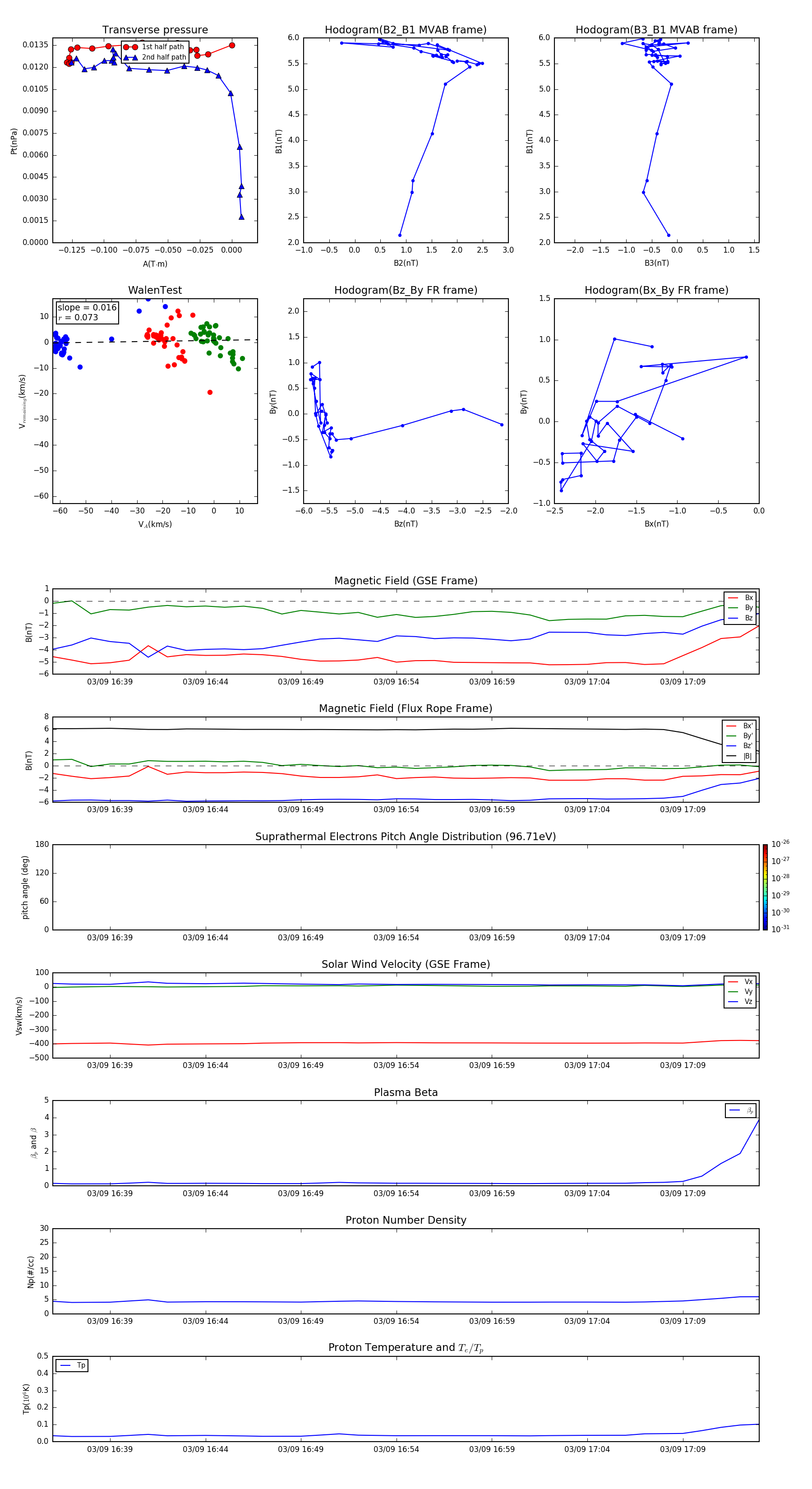812x1489 pixels.
Task: Click the "B2(nT)" x-axis label
Action: click(x=406, y=263)
